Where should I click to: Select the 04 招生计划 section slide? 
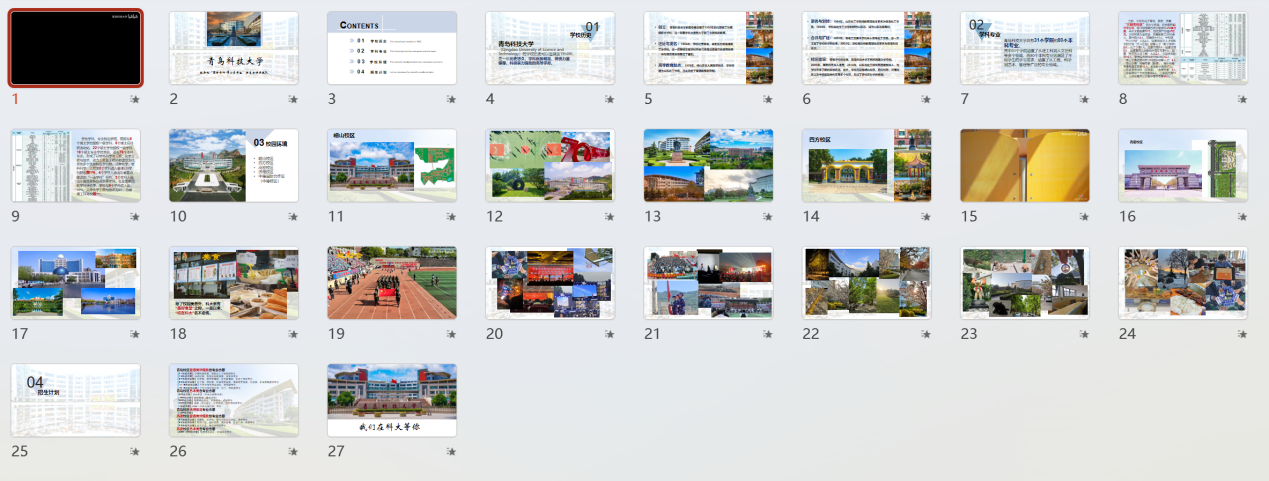point(75,400)
